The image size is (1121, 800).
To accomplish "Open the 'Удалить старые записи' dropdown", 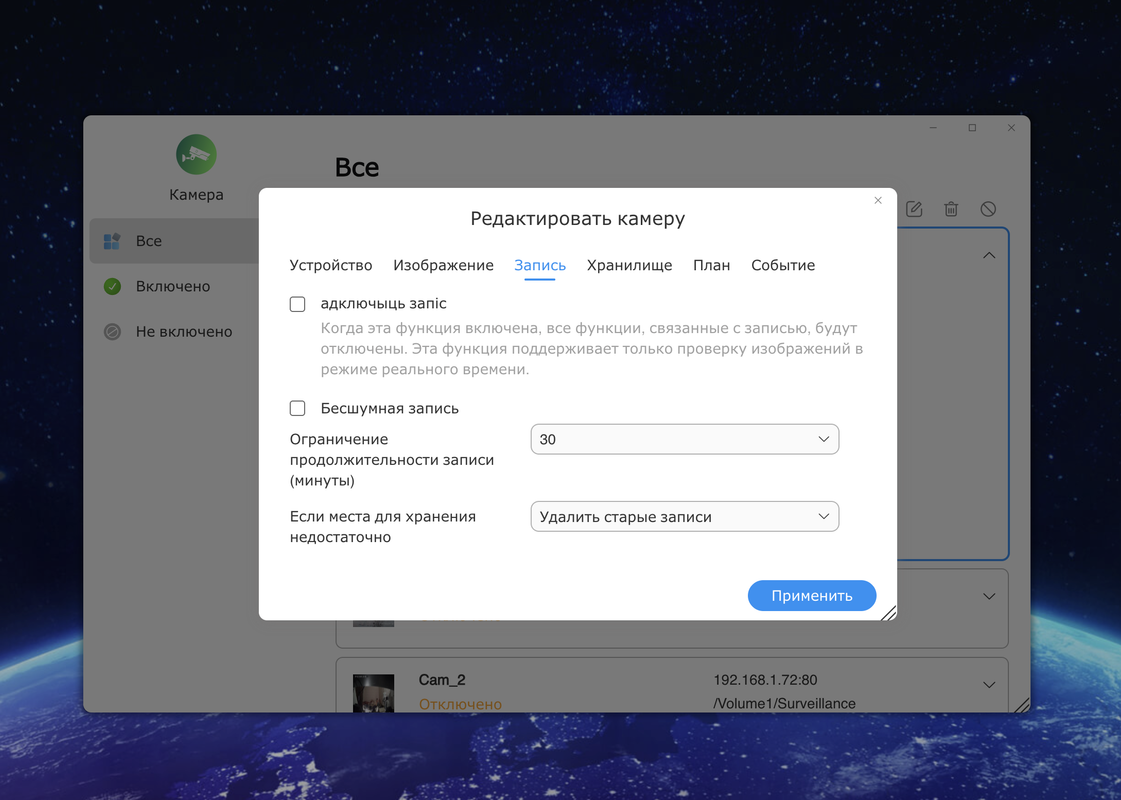I will pyautogui.click(x=684, y=516).
